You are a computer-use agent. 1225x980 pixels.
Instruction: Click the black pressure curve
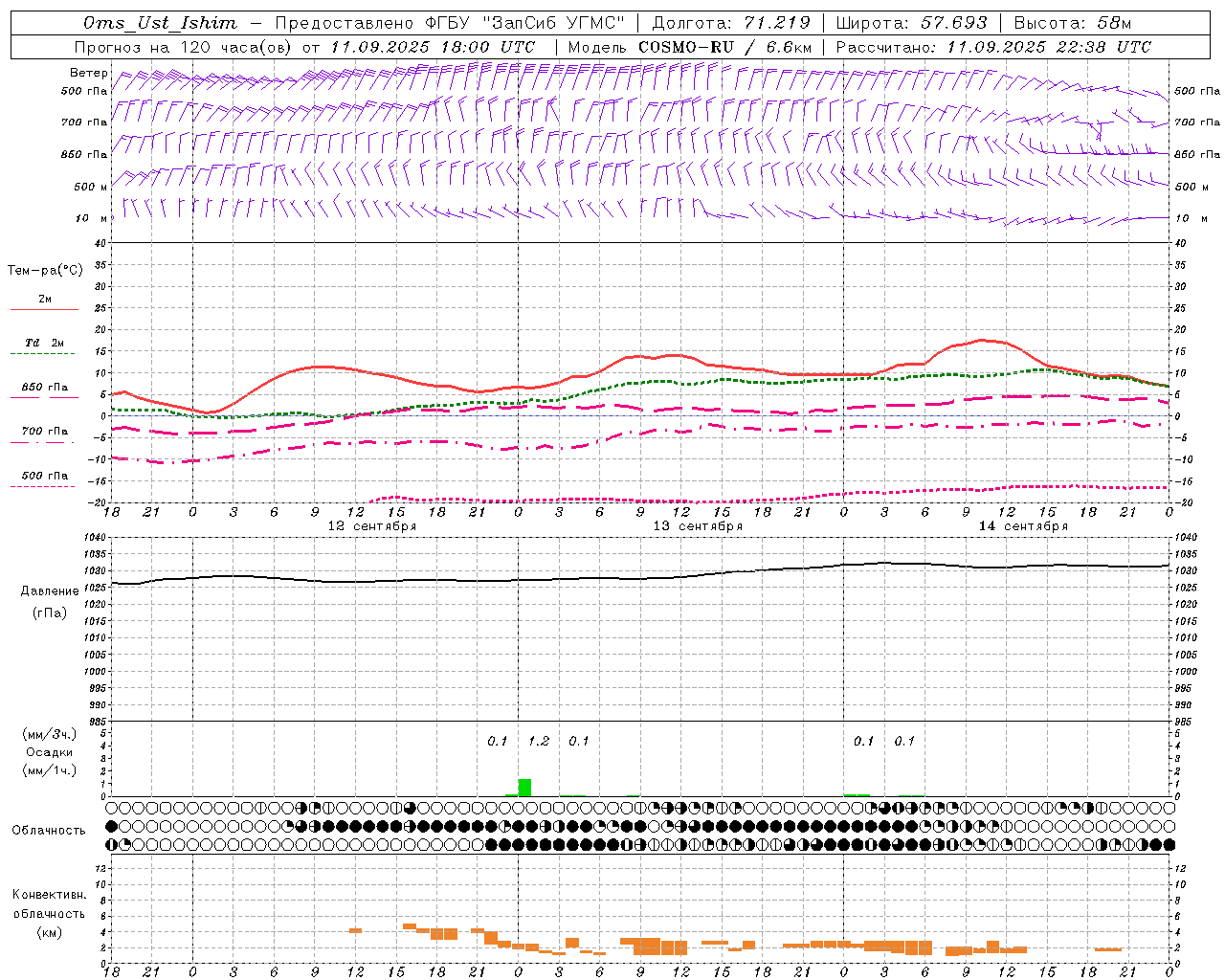640,579
